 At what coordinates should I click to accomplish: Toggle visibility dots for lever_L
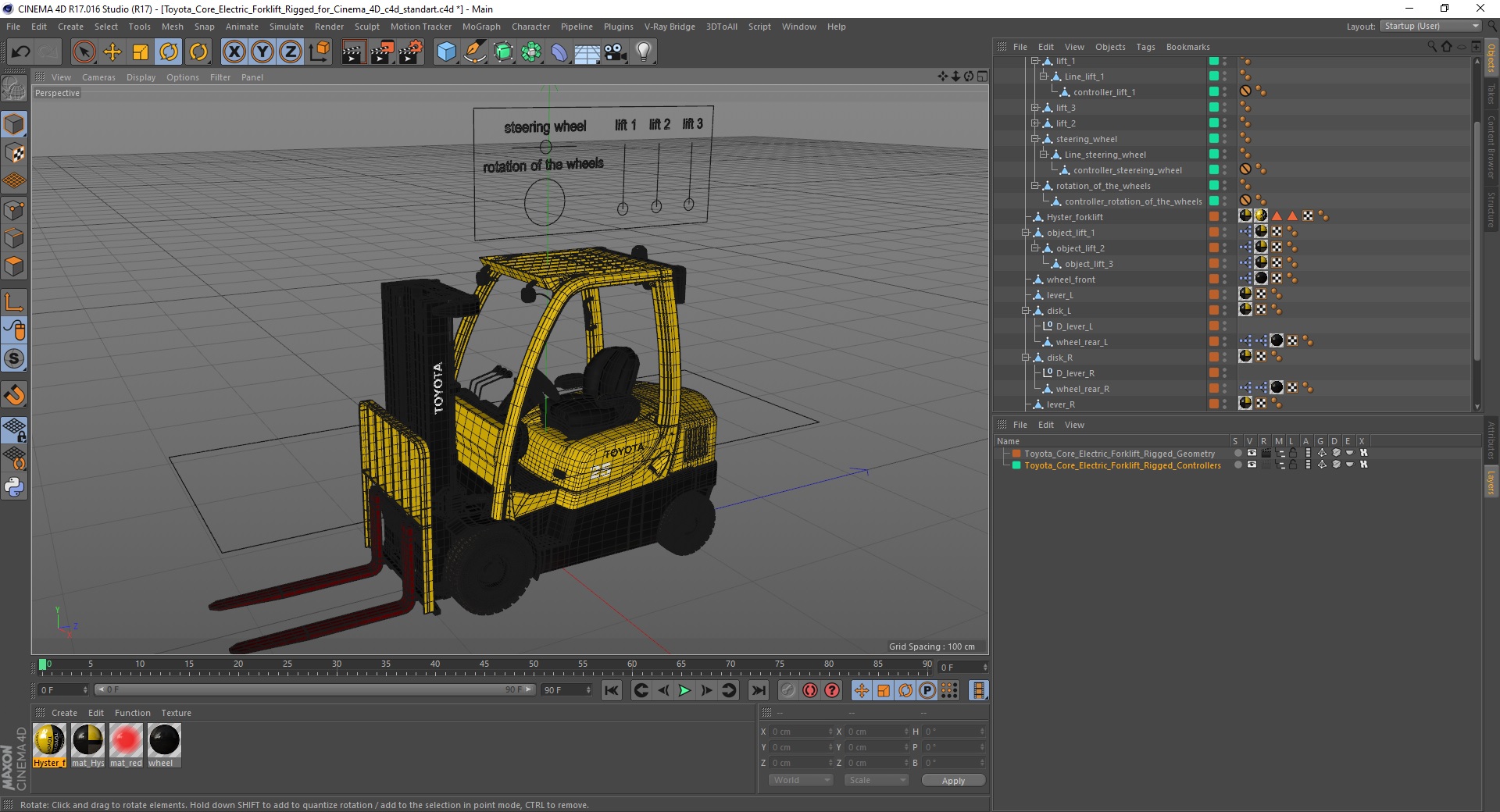pyautogui.click(x=1225, y=295)
